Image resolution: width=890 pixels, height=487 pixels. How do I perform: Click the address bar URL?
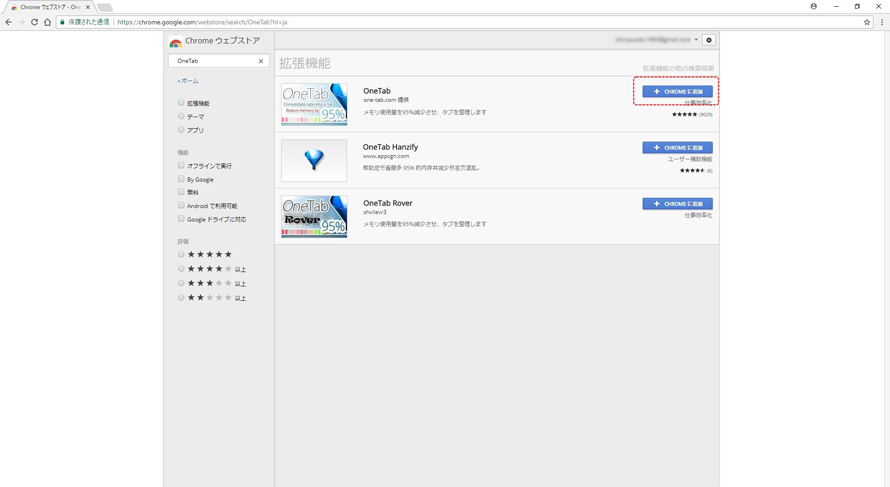click(202, 22)
